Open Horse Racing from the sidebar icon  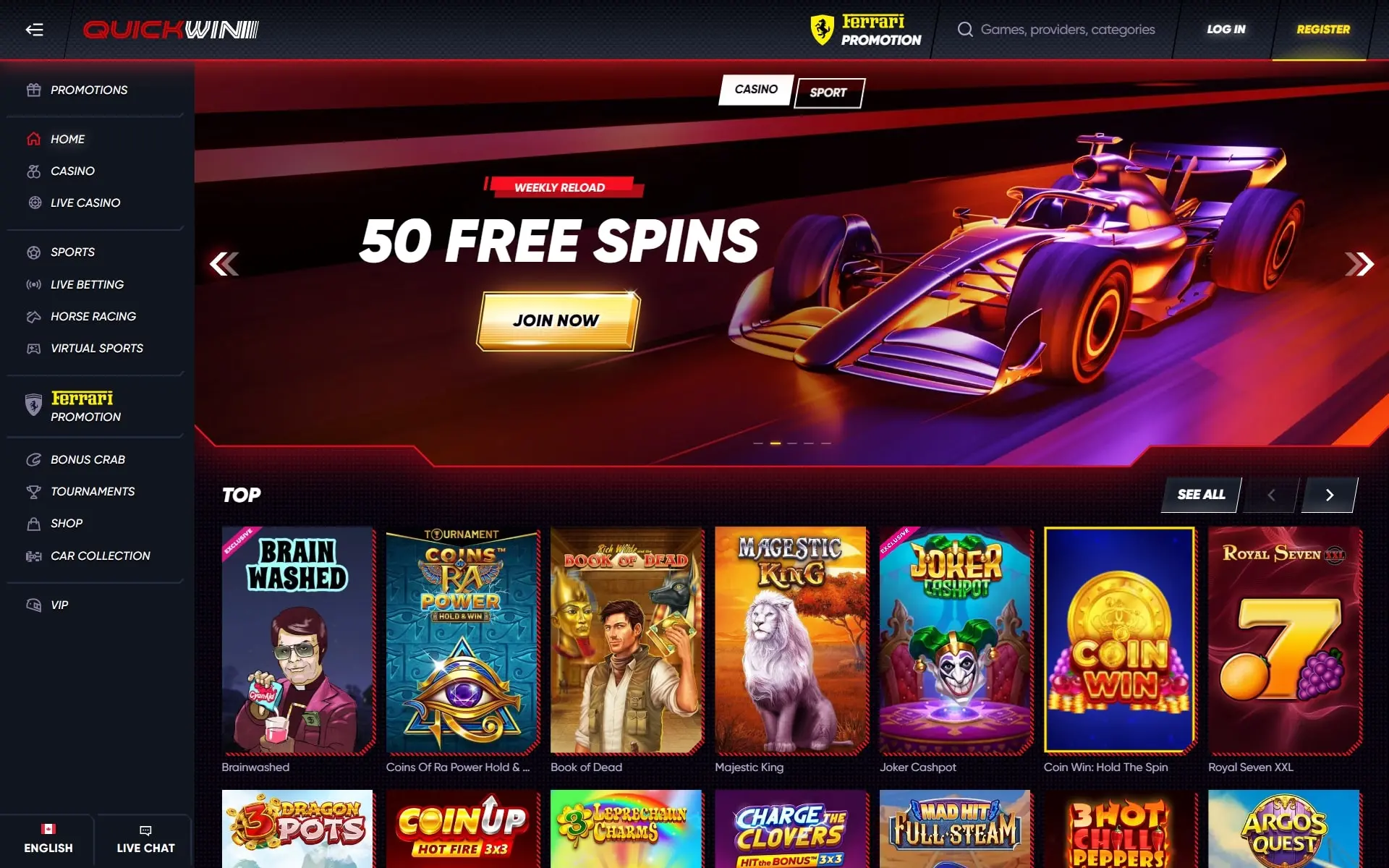pyautogui.click(x=33, y=316)
